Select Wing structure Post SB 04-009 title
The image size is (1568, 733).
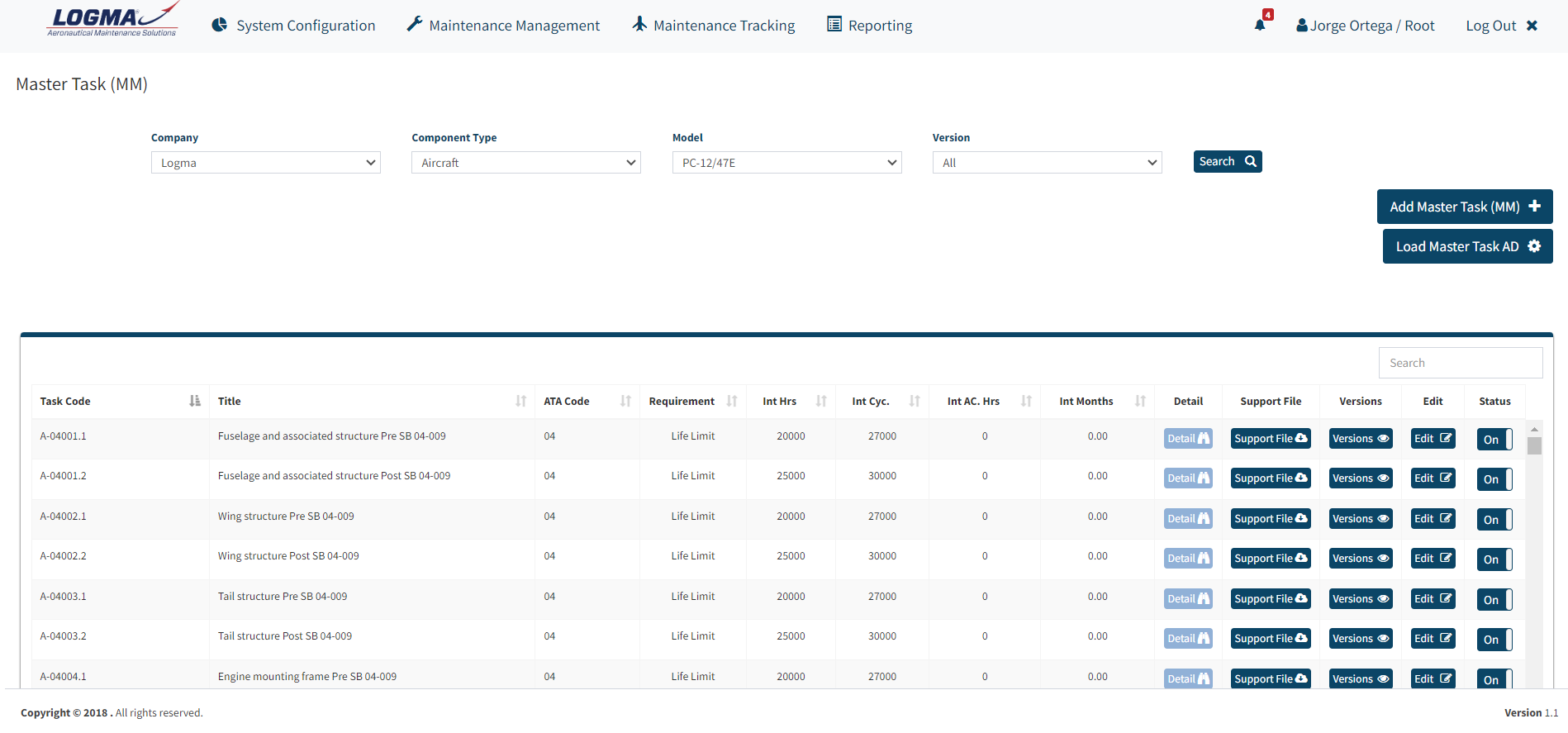(288, 556)
